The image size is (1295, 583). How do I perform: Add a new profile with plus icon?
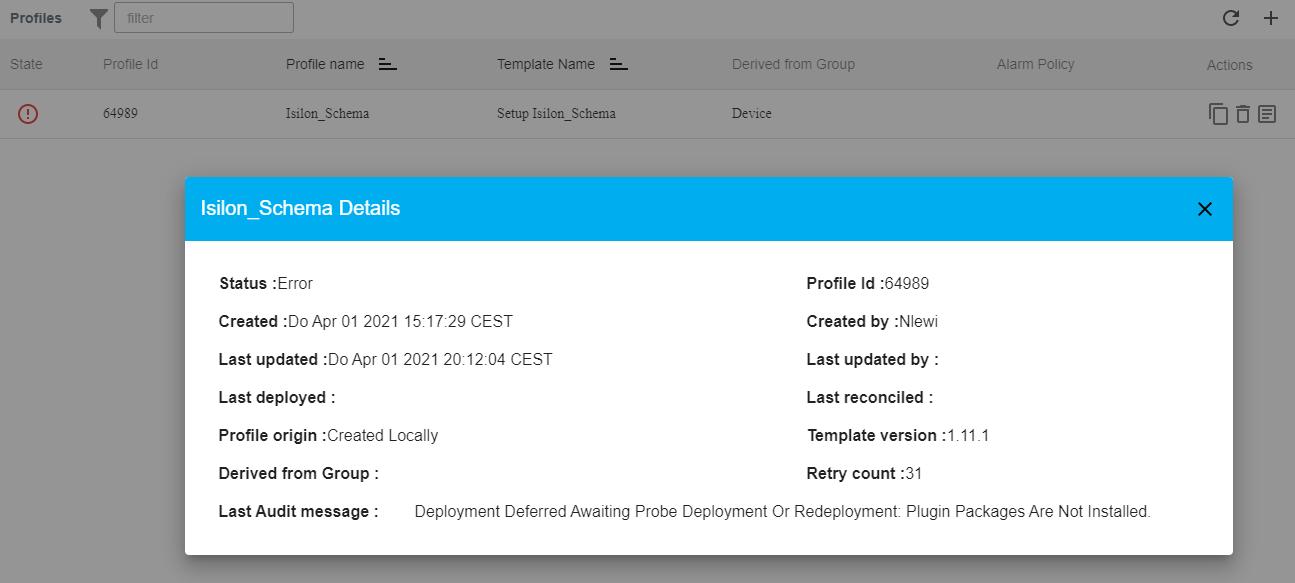tap(1271, 18)
